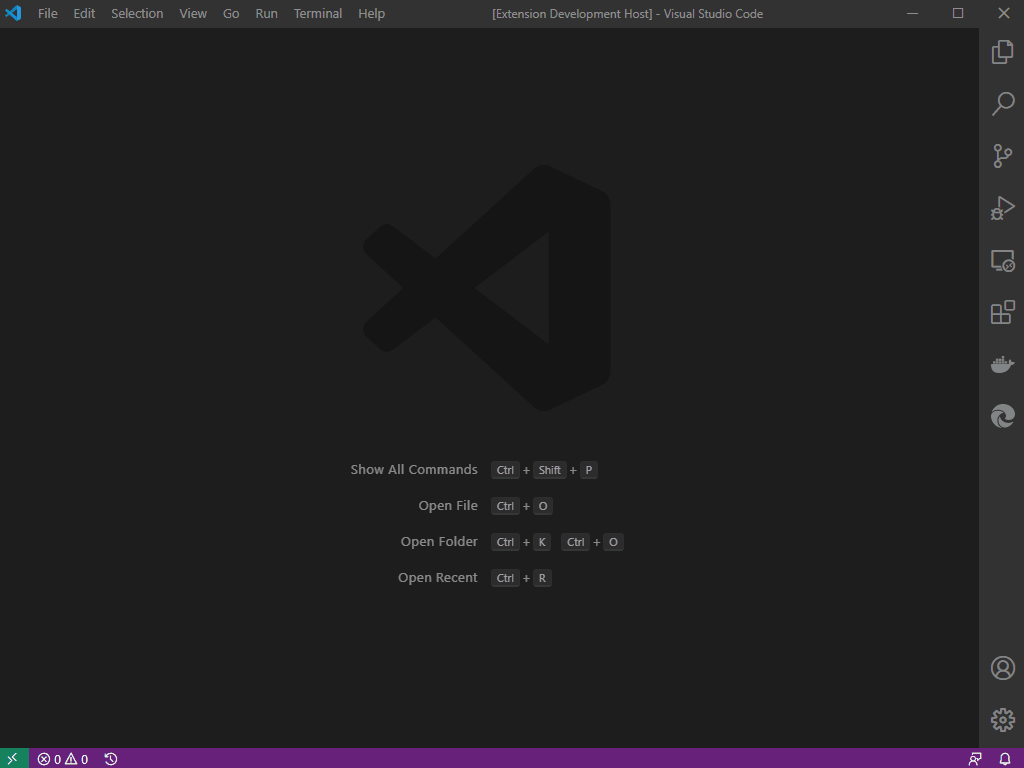Image resolution: width=1024 pixels, height=768 pixels.
Task: Click the 'K' key hint in Open Folder row
Action: tap(542, 542)
